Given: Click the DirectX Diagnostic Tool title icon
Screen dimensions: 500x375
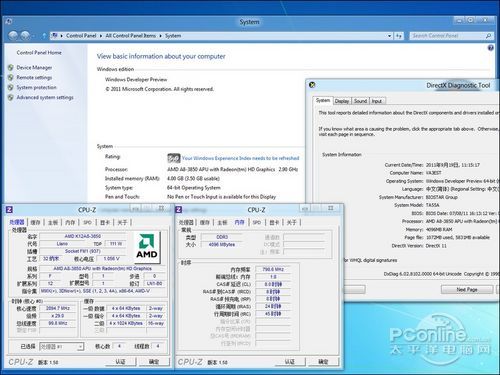Looking at the screenshot, I should 312,85.
